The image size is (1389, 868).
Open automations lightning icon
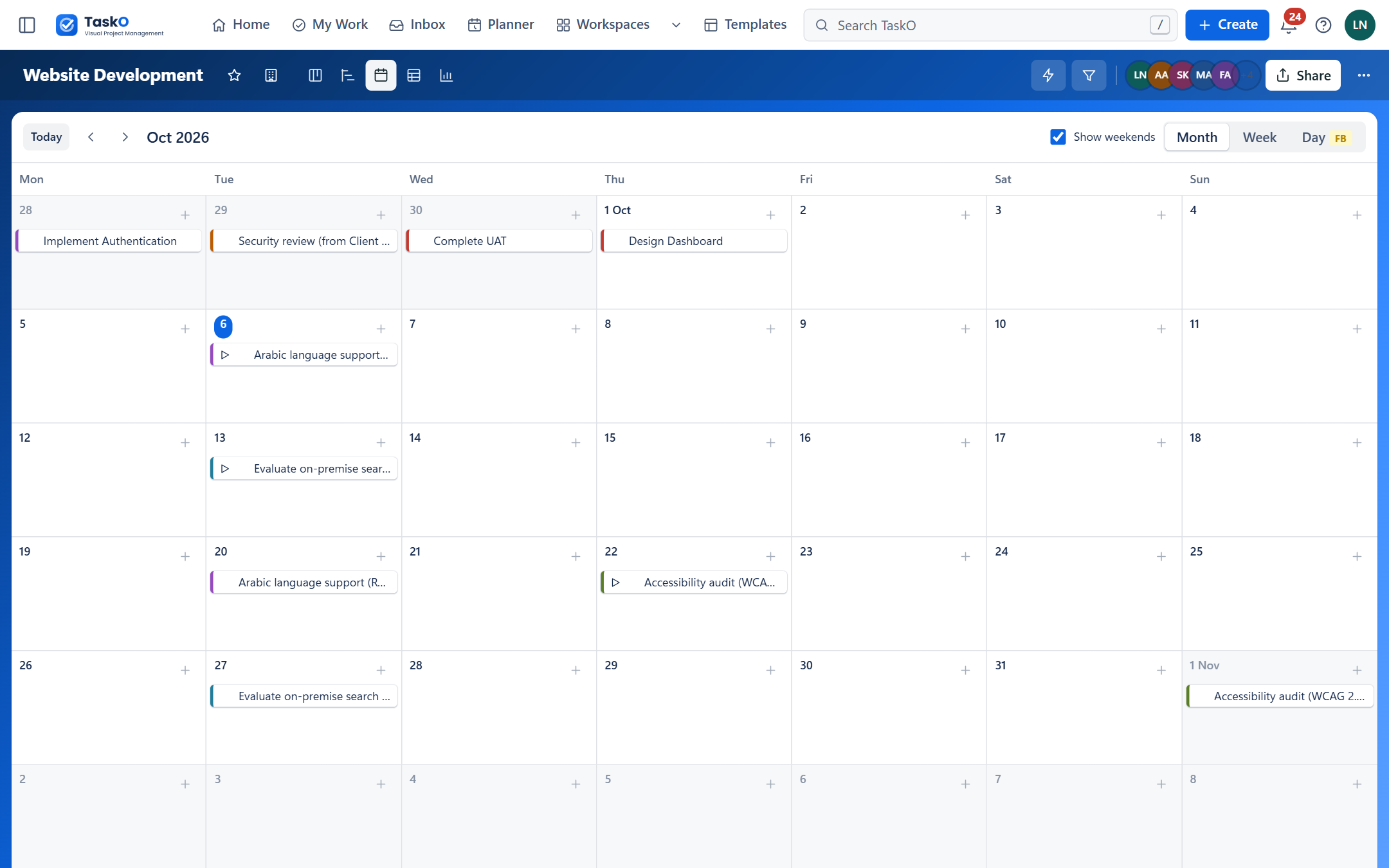pyautogui.click(x=1048, y=75)
